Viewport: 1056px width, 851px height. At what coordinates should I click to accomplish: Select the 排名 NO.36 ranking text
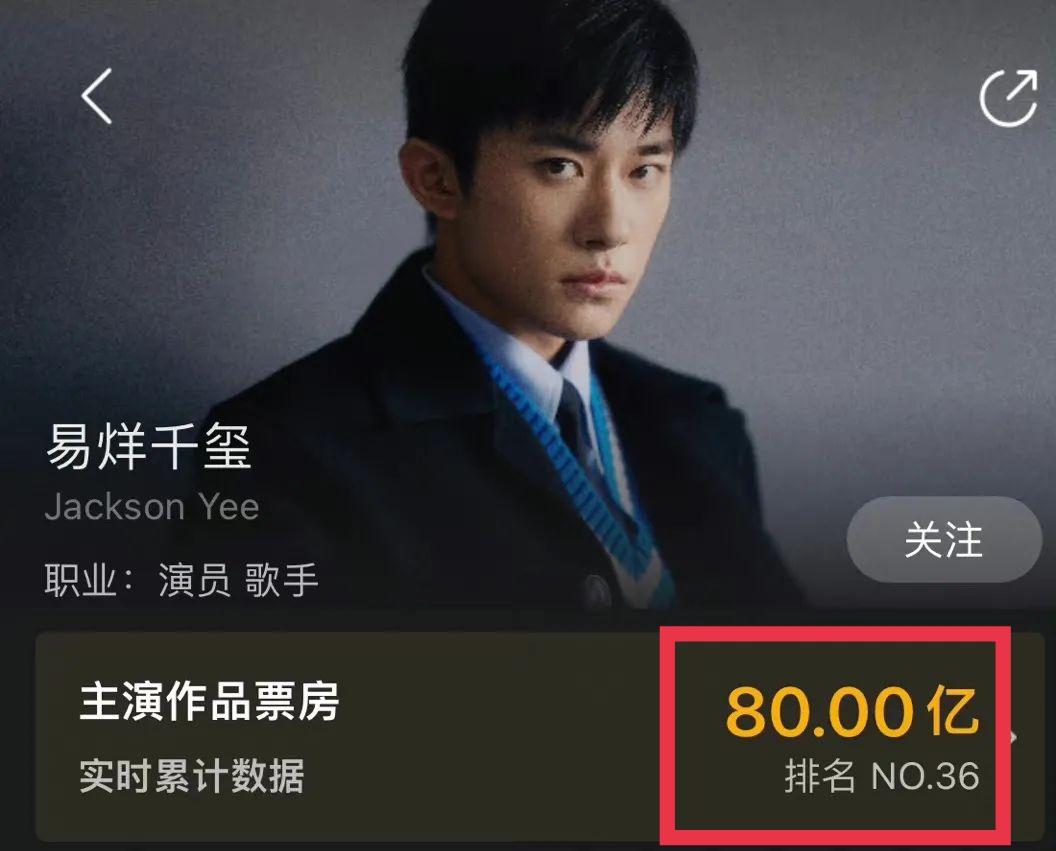pos(882,776)
